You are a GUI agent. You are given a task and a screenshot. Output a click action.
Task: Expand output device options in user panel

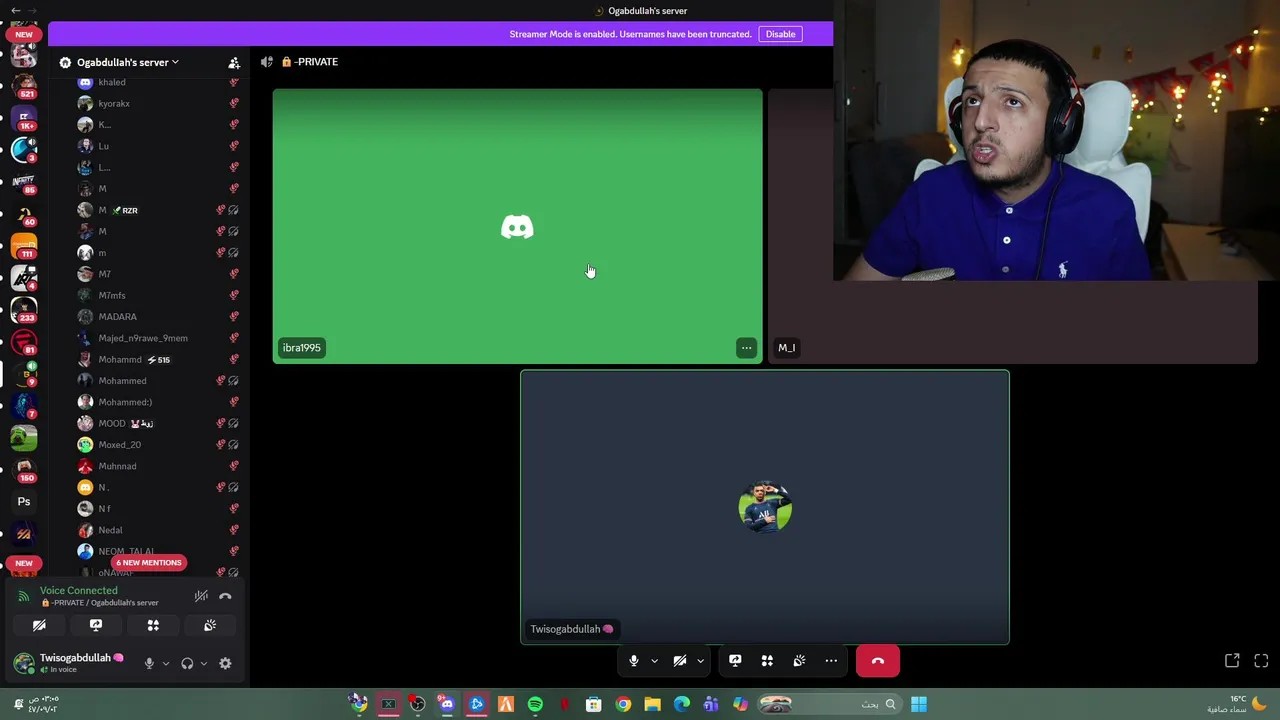tap(204, 663)
